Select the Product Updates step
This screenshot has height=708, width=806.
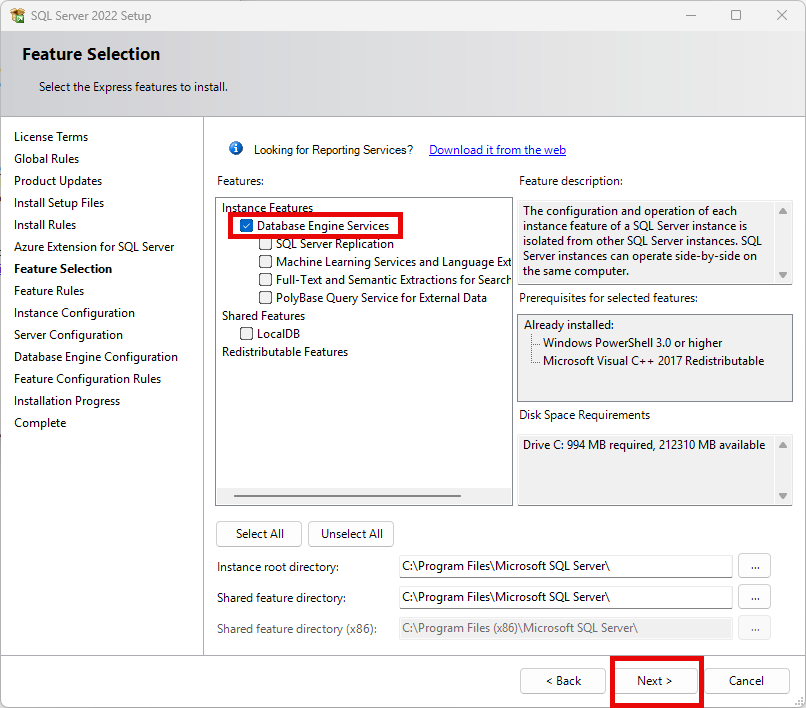[58, 181]
